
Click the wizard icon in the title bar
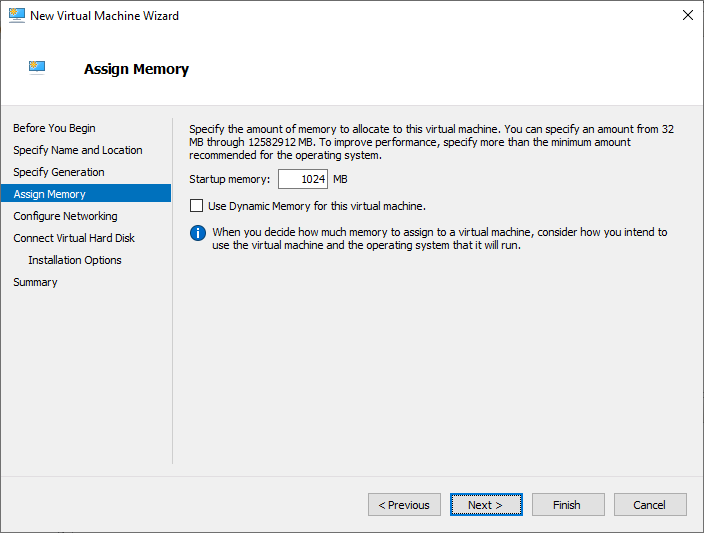click(15, 16)
